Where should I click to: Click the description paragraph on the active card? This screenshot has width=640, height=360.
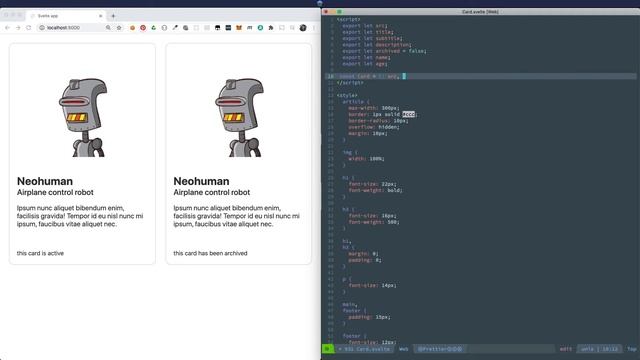coord(80,216)
